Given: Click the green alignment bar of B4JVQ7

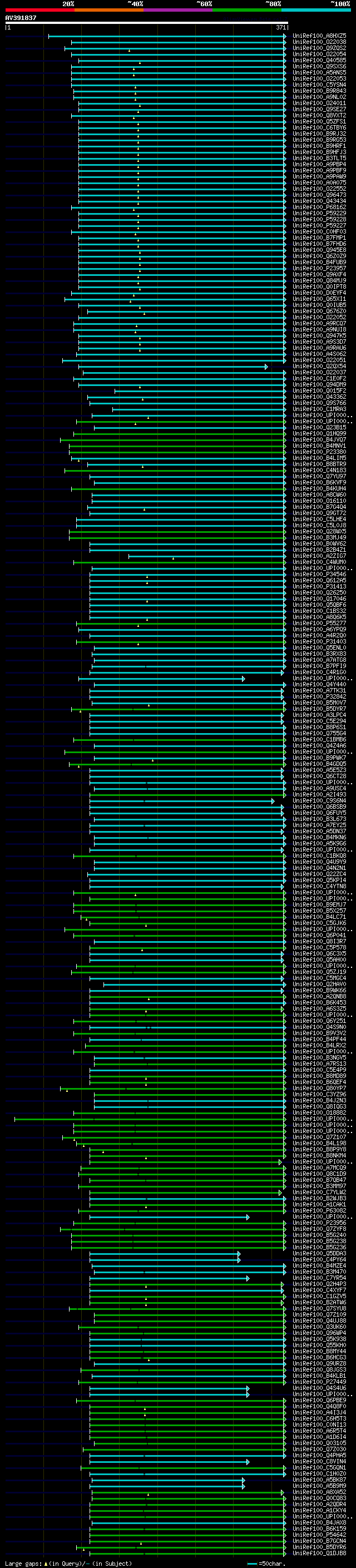Looking at the screenshot, I should point(173,439).
